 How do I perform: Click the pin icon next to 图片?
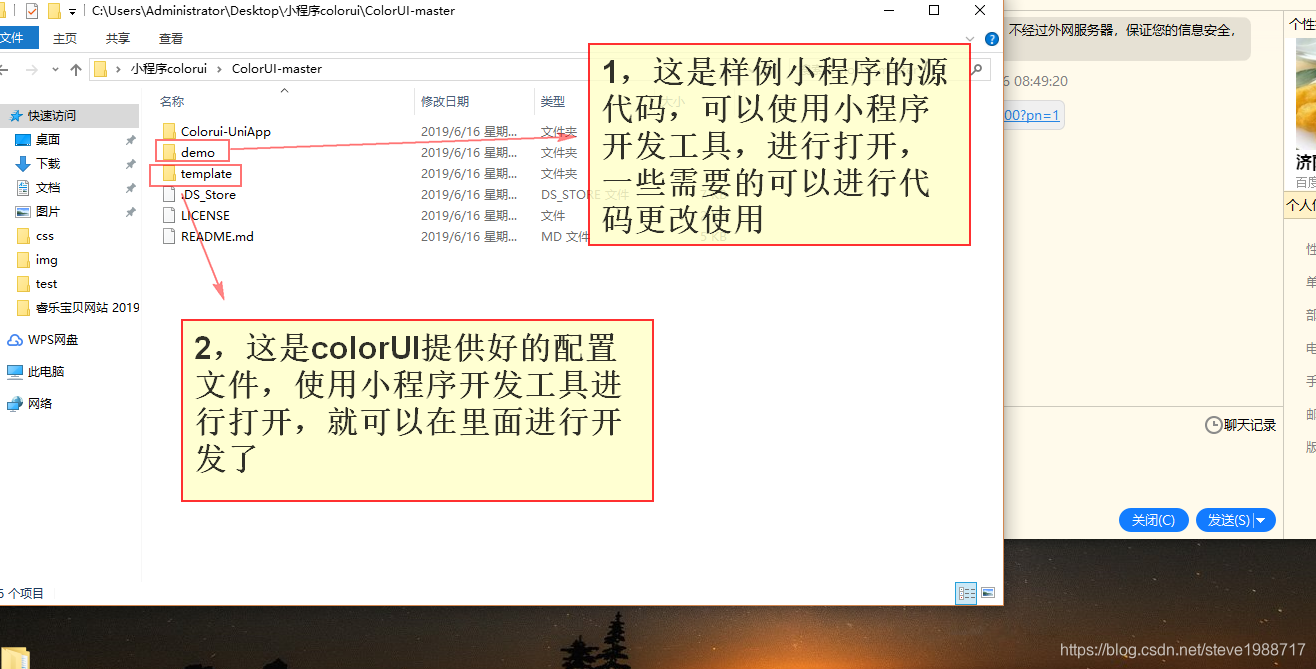(130, 212)
